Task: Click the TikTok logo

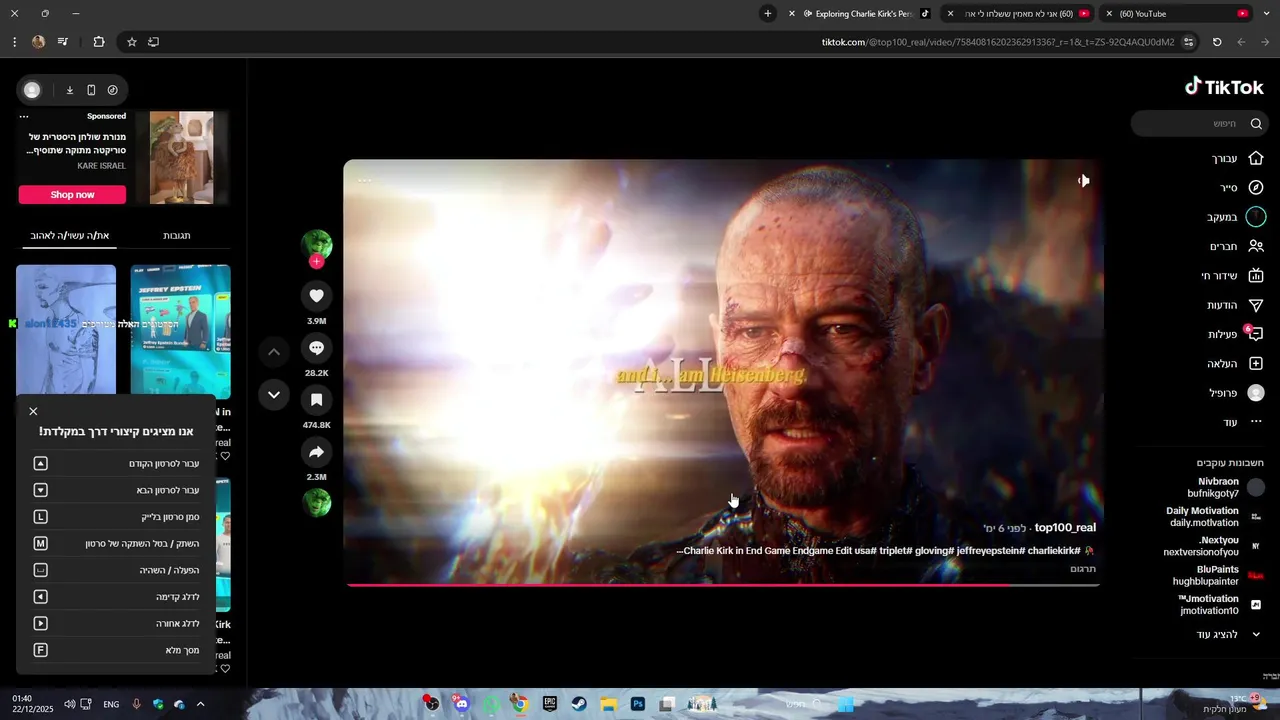Action: coord(1224,87)
